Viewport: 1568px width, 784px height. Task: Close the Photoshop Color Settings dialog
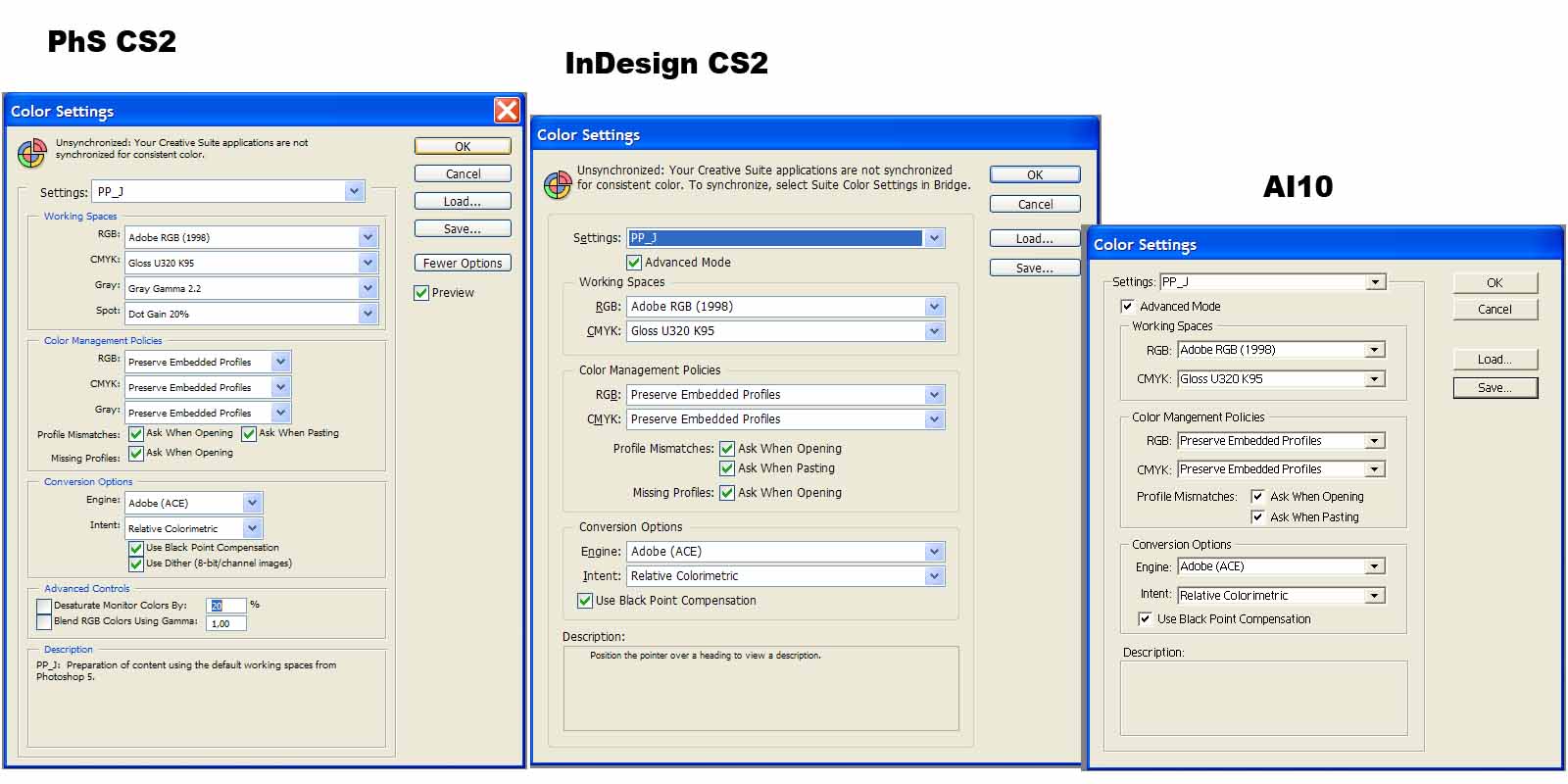pyautogui.click(x=507, y=110)
